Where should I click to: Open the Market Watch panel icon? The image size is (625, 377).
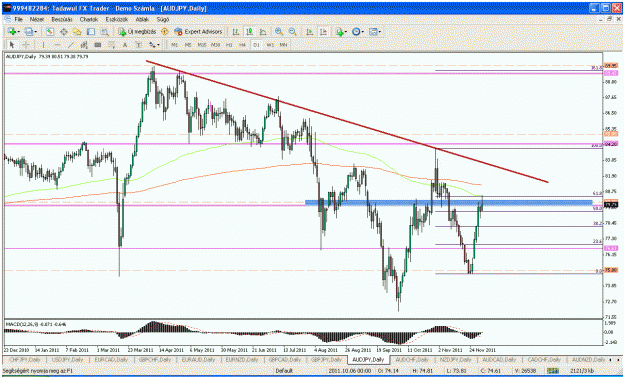coord(50,31)
